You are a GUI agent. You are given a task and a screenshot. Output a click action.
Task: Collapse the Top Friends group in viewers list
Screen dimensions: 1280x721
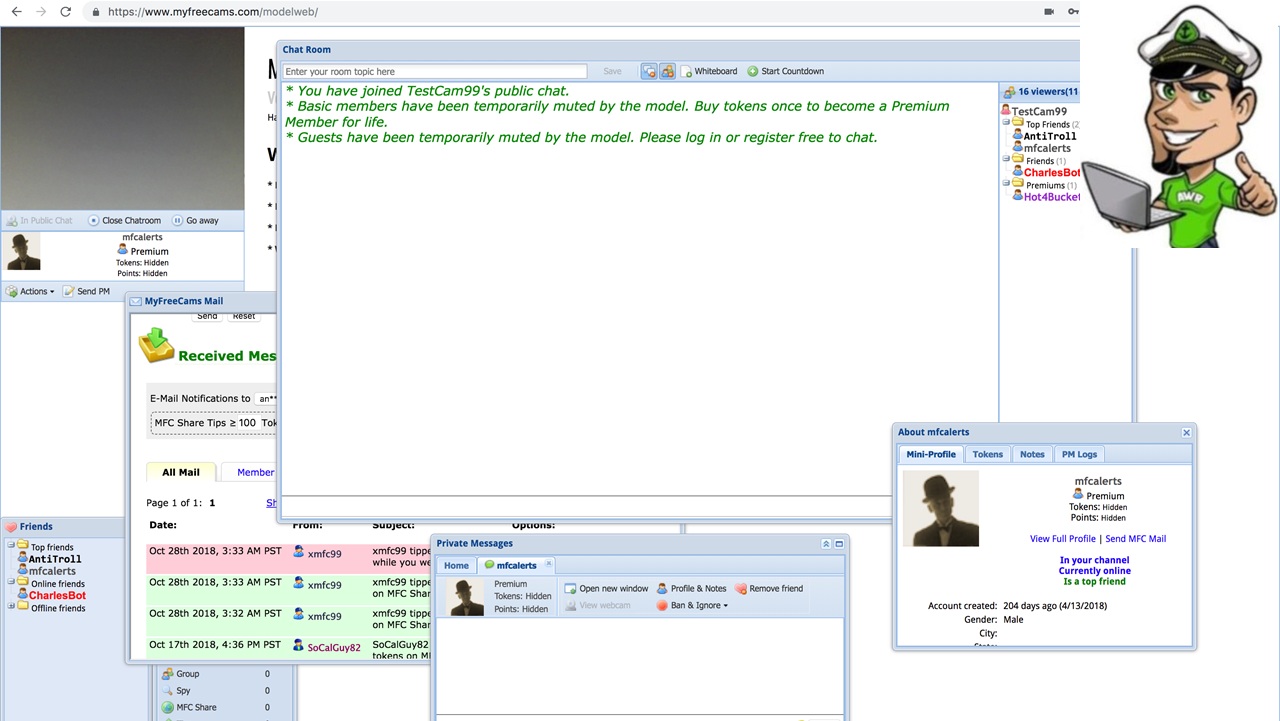tap(1007, 124)
